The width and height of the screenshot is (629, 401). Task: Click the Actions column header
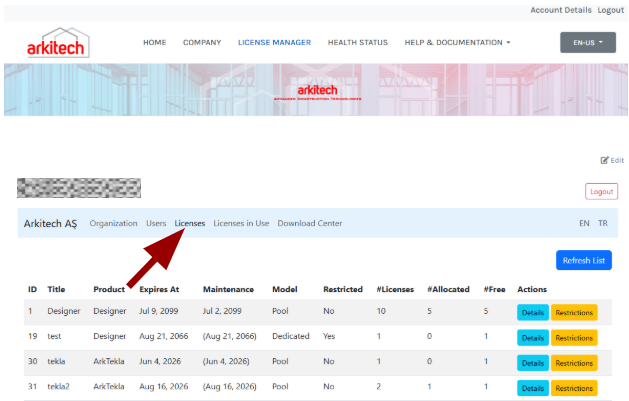point(532,290)
